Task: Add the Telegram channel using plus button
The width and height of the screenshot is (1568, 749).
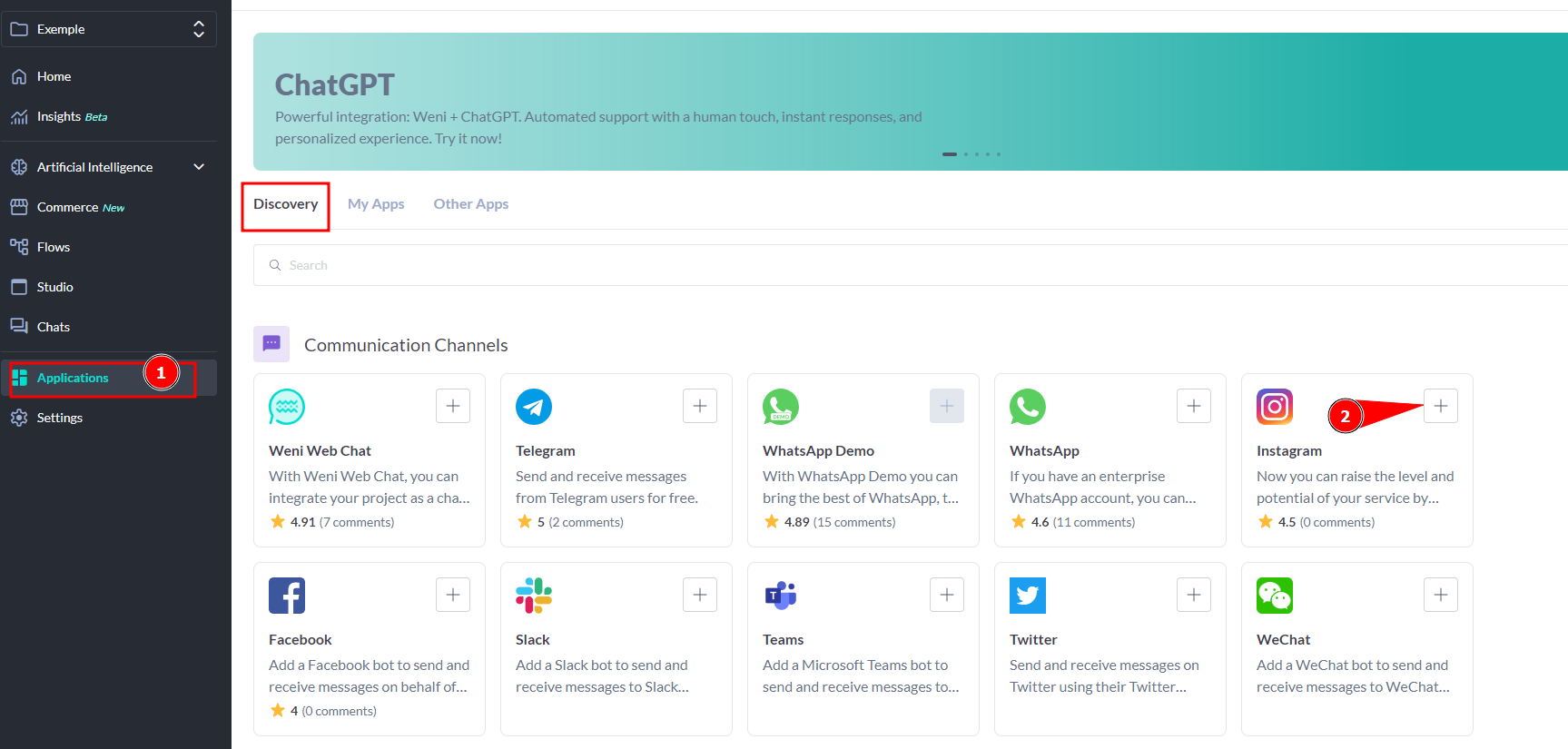Action: tap(699, 406)
